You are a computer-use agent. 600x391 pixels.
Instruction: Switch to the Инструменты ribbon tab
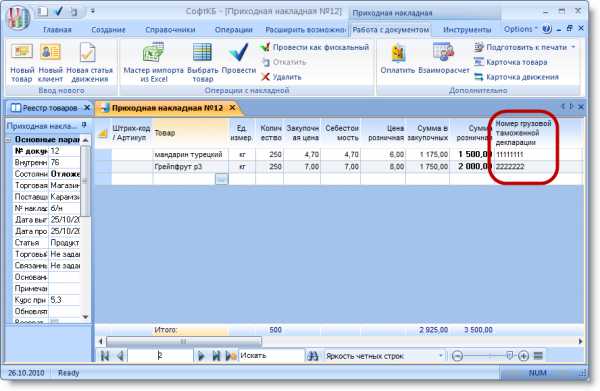coord(467,30)
